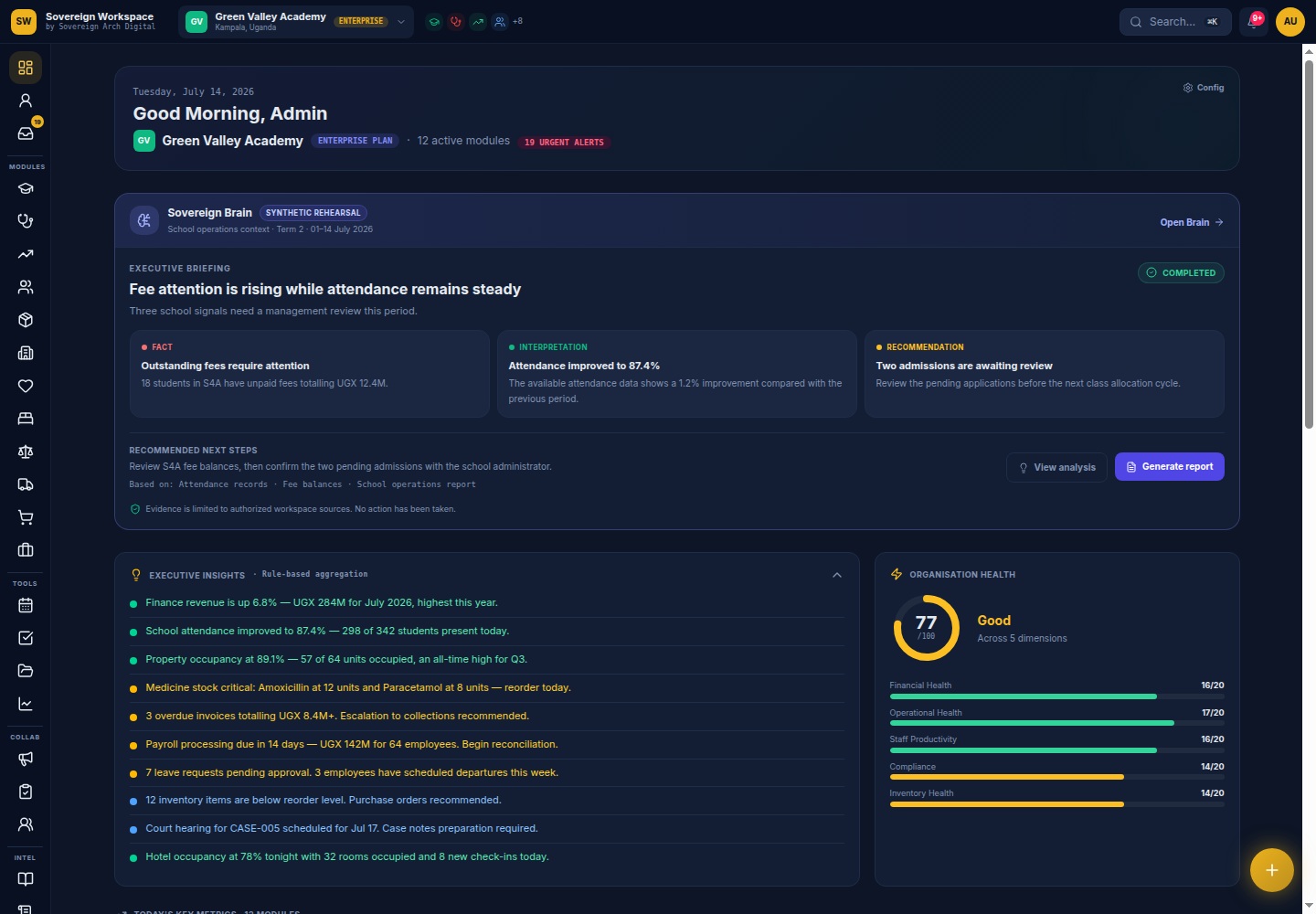The width and height of the screenshot is (1316, 914).
Task: Open the clipboard check icon under Collab
Action: click(26, 792)
